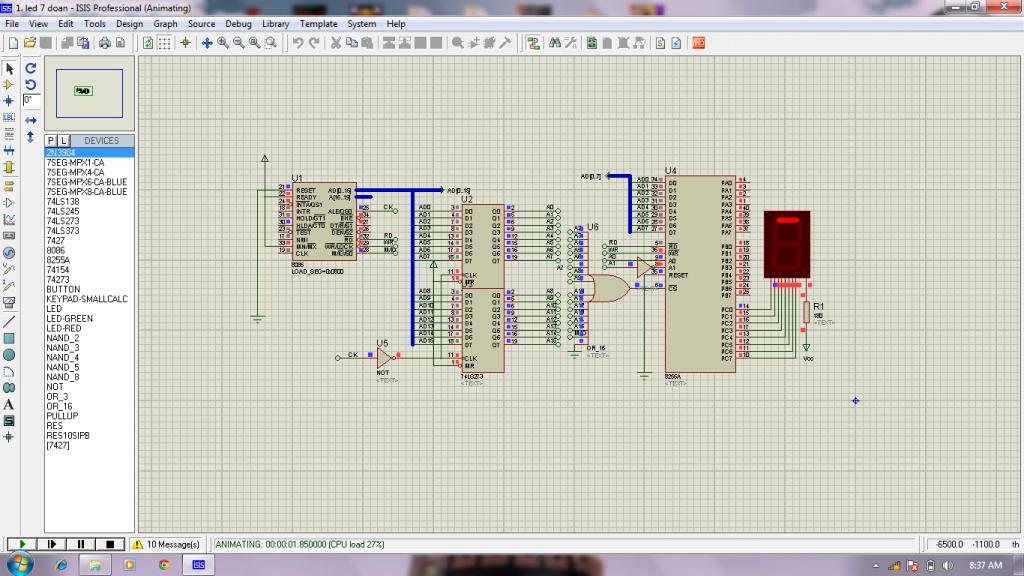Screen dimensions: 1024x576
Task: Pause the running simulation
Action: [x=81, y=544]
